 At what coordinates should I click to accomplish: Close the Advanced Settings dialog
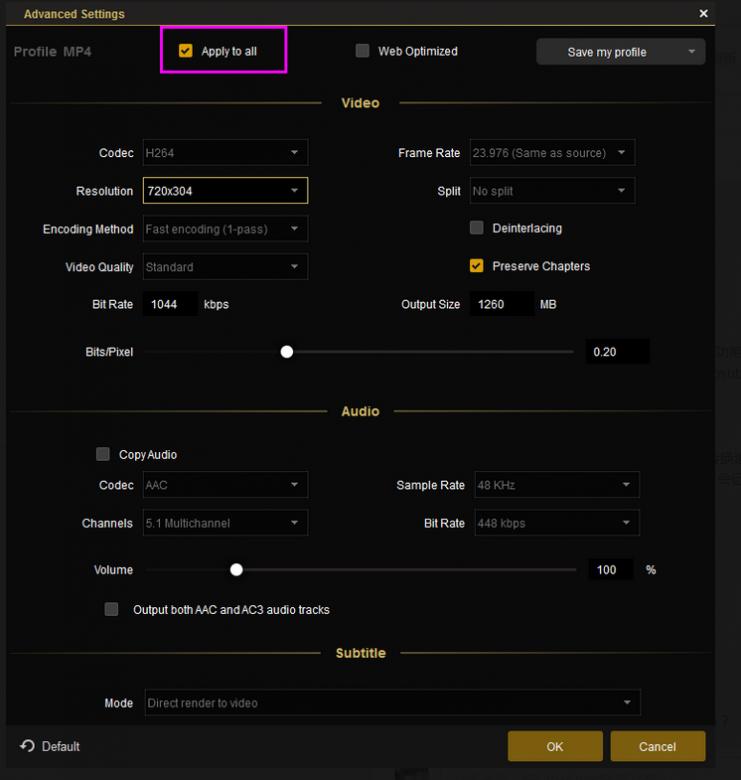click(x=703, y=14)
